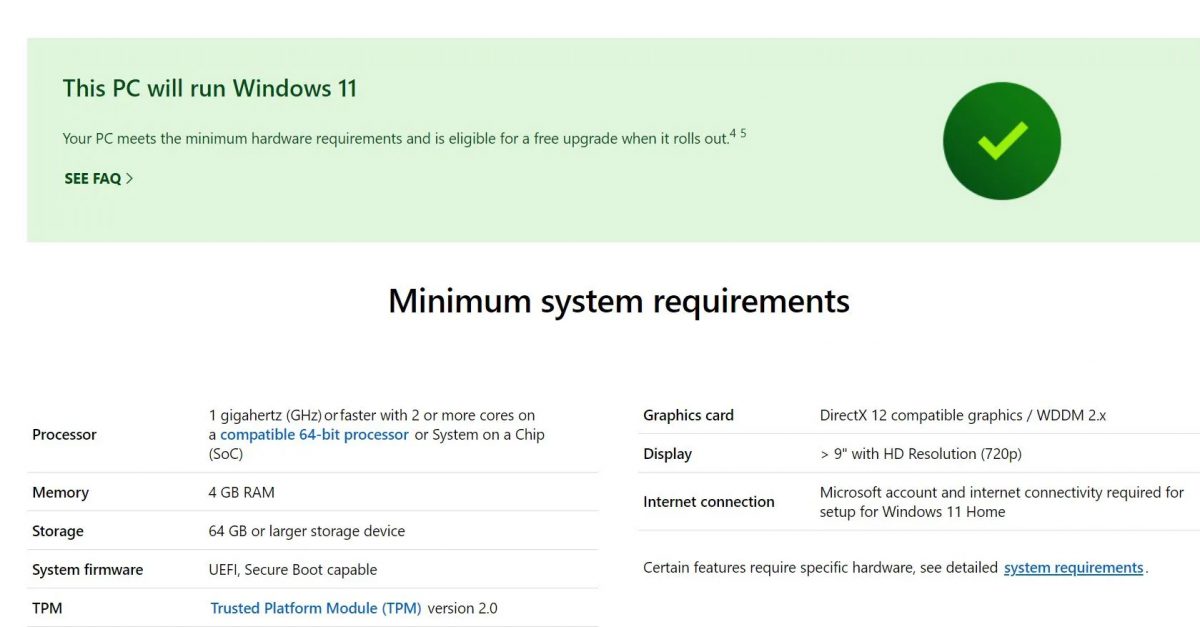
Task: Open the SEE FAQ link
Action: click(92, 179)
